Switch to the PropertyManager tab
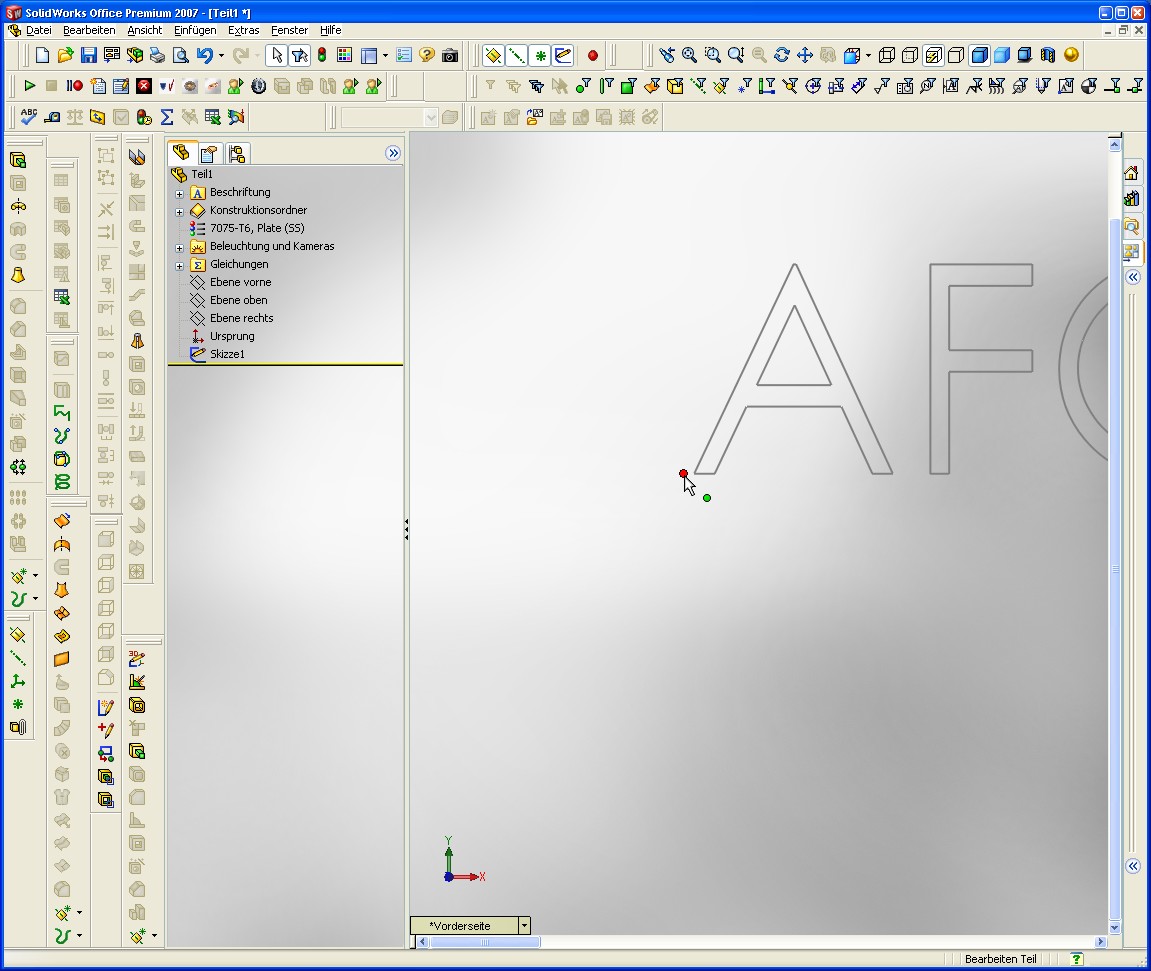 point(209,153)
